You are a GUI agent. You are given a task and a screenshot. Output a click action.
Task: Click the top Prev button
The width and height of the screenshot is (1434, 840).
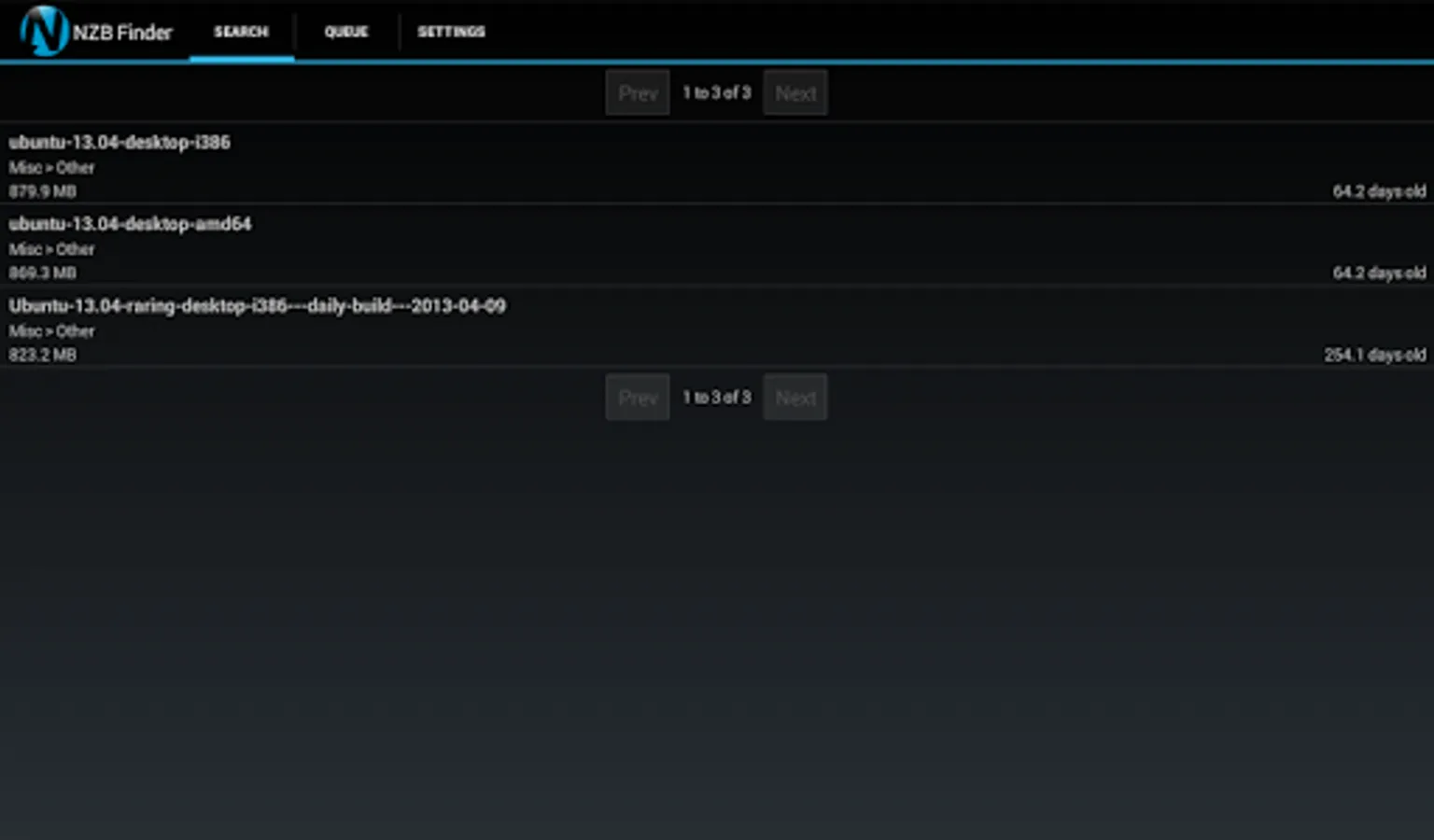tap(638, 92)
